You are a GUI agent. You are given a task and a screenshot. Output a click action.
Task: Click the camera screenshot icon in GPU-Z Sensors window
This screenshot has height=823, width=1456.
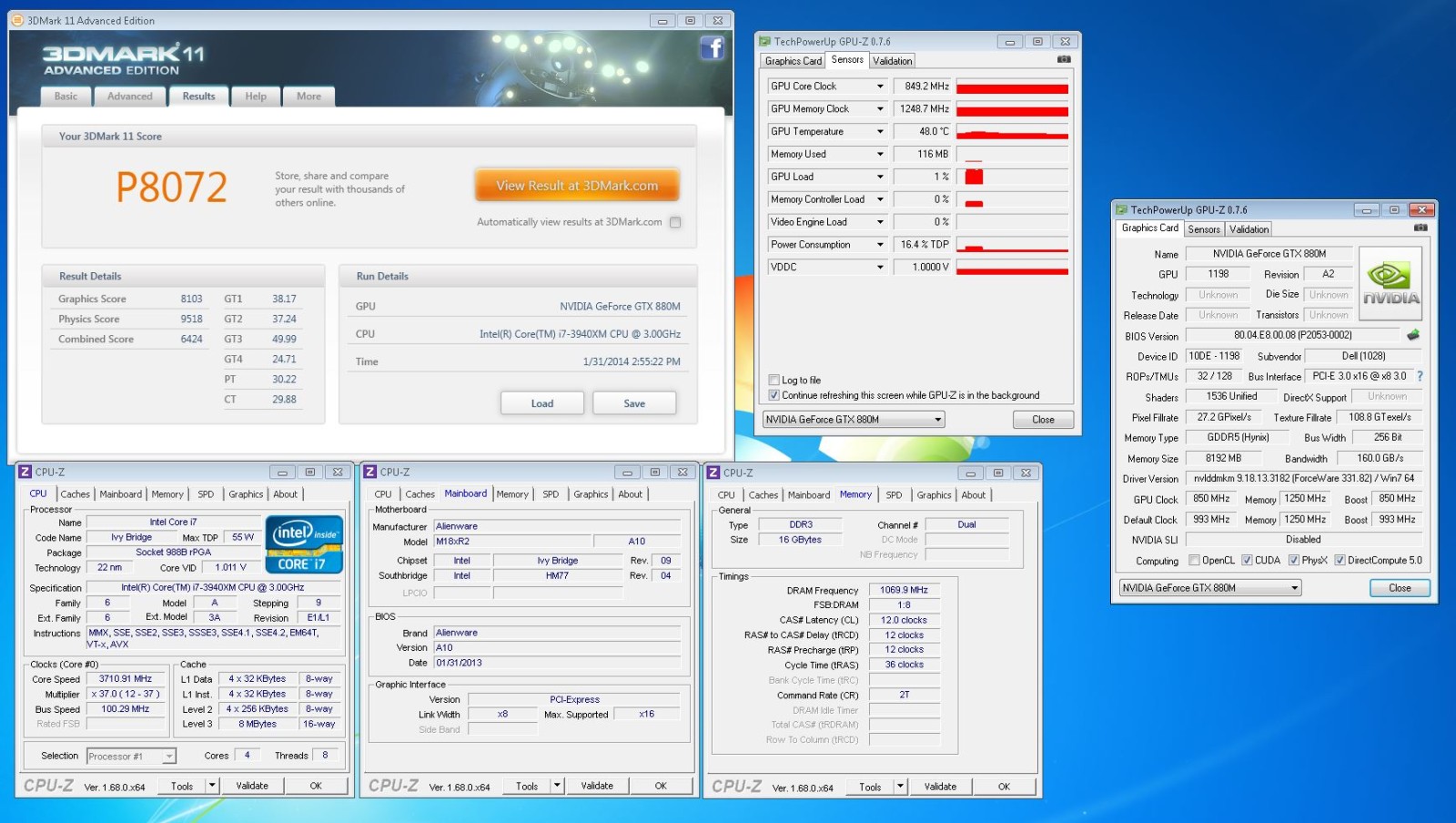tap(1063, 60)
